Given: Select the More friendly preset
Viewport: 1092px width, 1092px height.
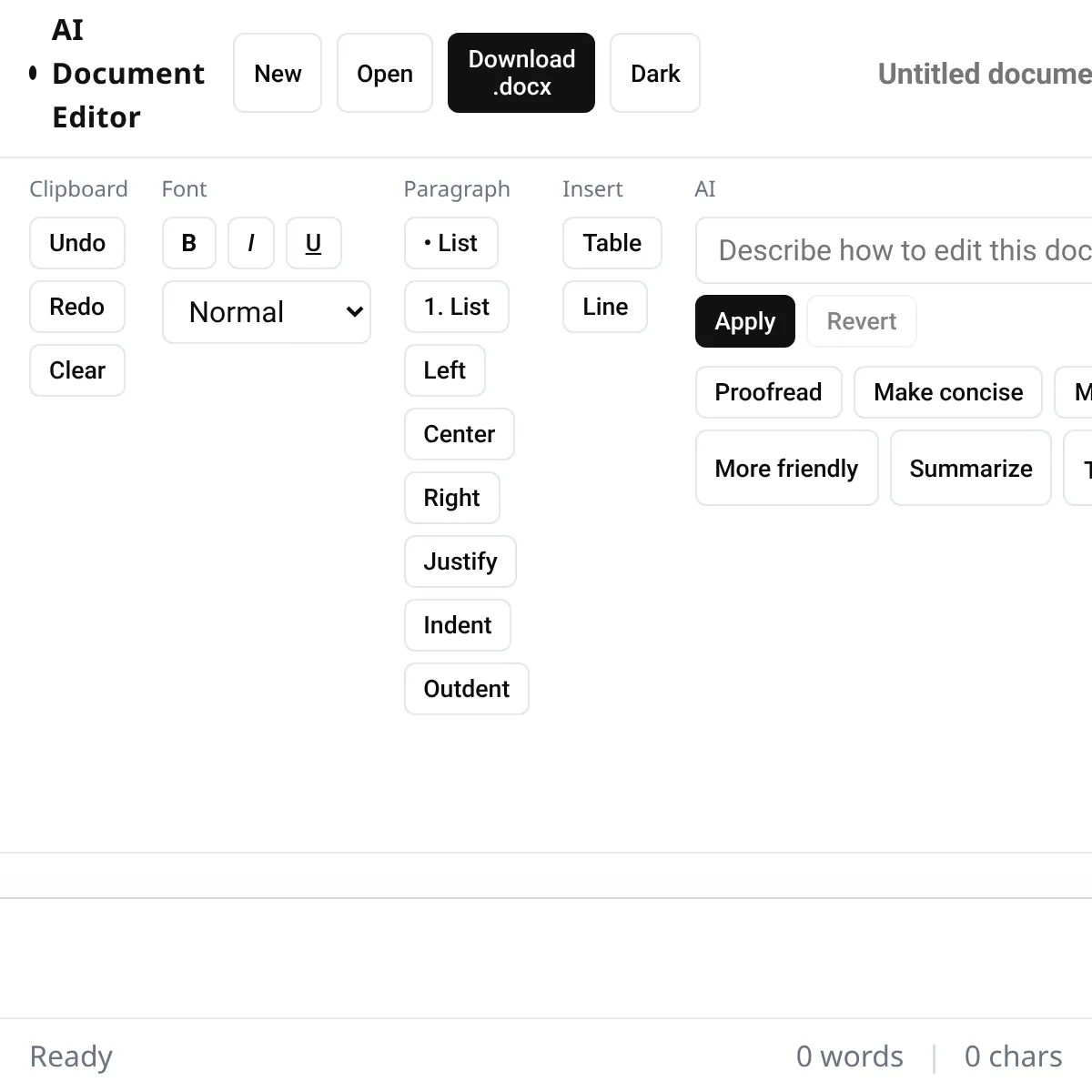Looking at the screenshot, I should 787,468.
